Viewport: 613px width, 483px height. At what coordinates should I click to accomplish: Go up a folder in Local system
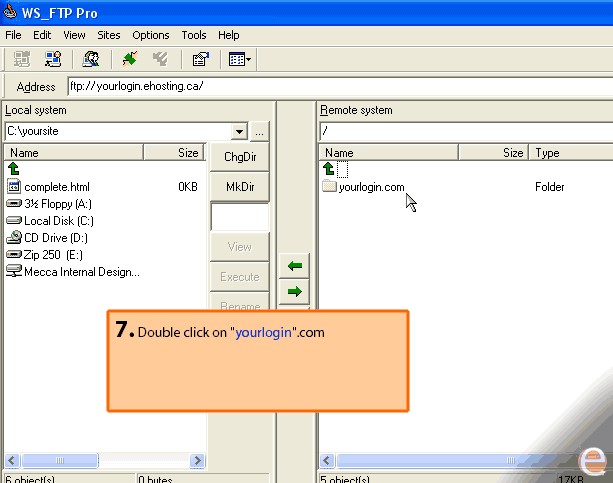coord(14,169)
